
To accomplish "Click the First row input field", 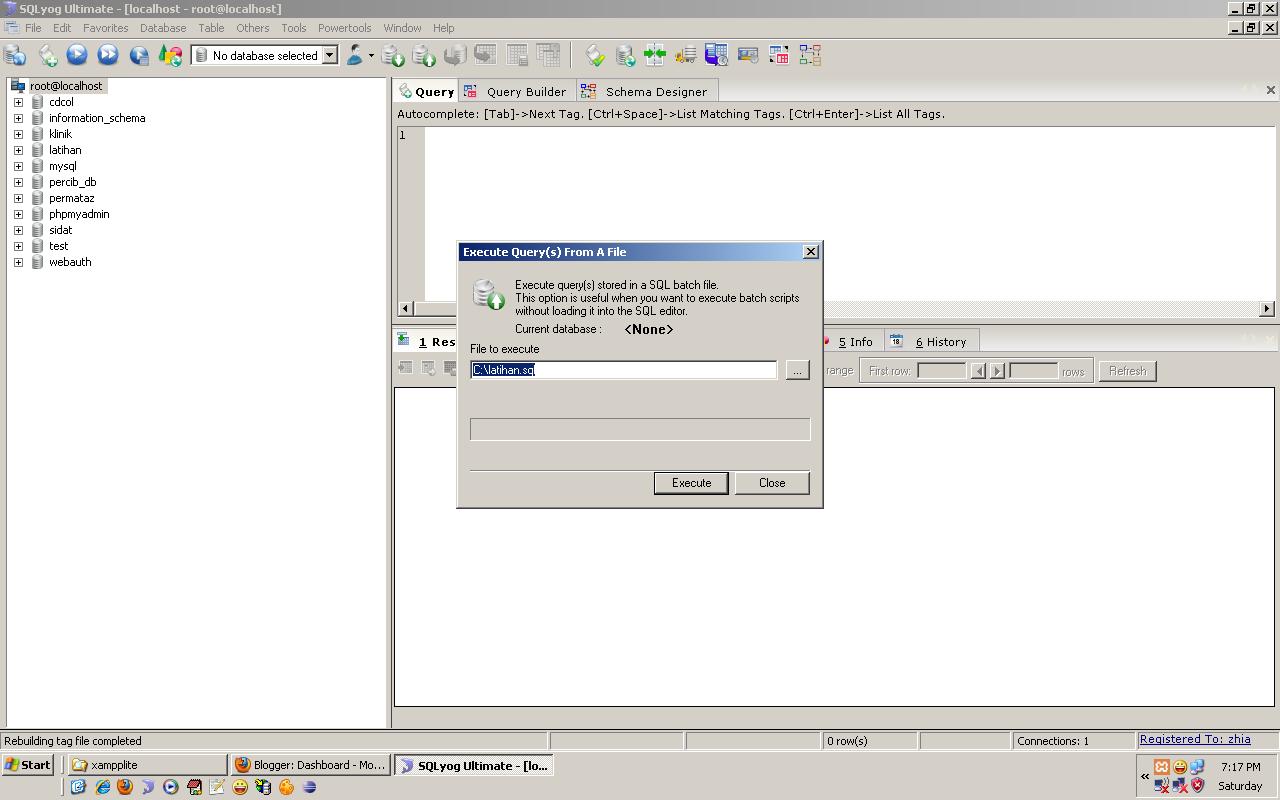I will [942, 371].
